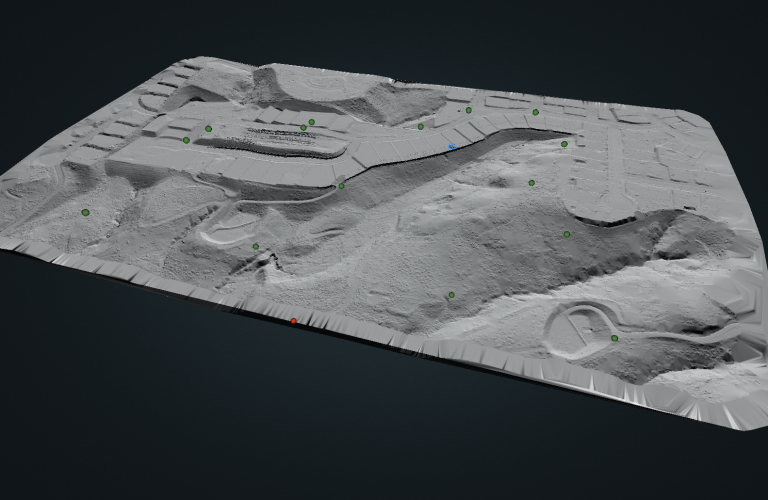The image size is (768, 500).
Task: Select green marker closest to the blue marker
Action: tap(421, 126)
